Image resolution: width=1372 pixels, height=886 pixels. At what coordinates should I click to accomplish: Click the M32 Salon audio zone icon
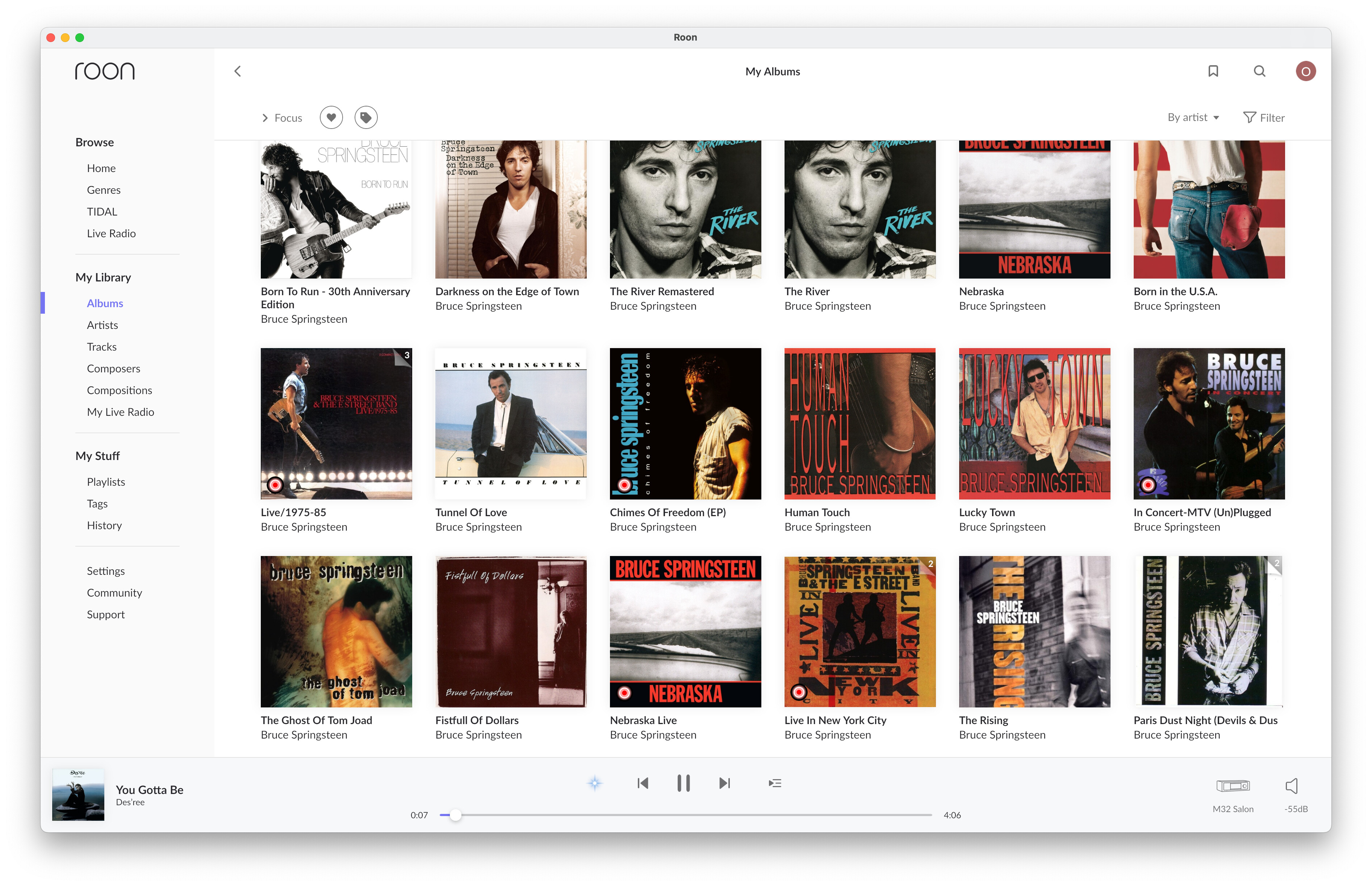coord(1232,786)
